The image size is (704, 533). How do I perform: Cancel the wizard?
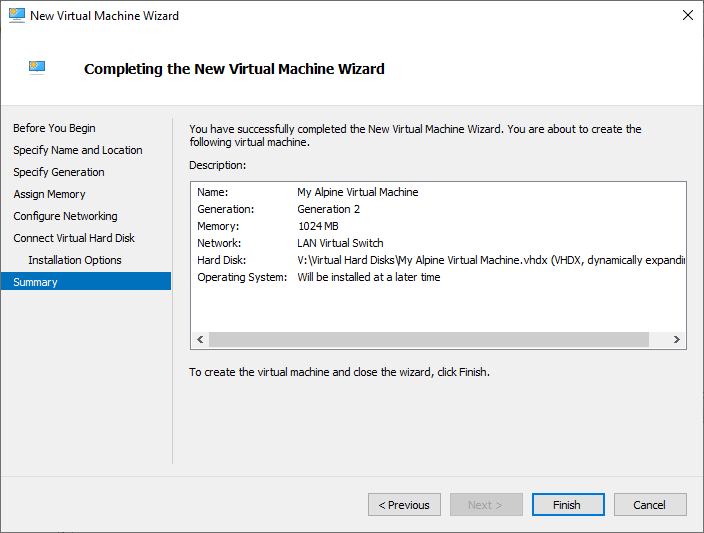click(650, 505)
